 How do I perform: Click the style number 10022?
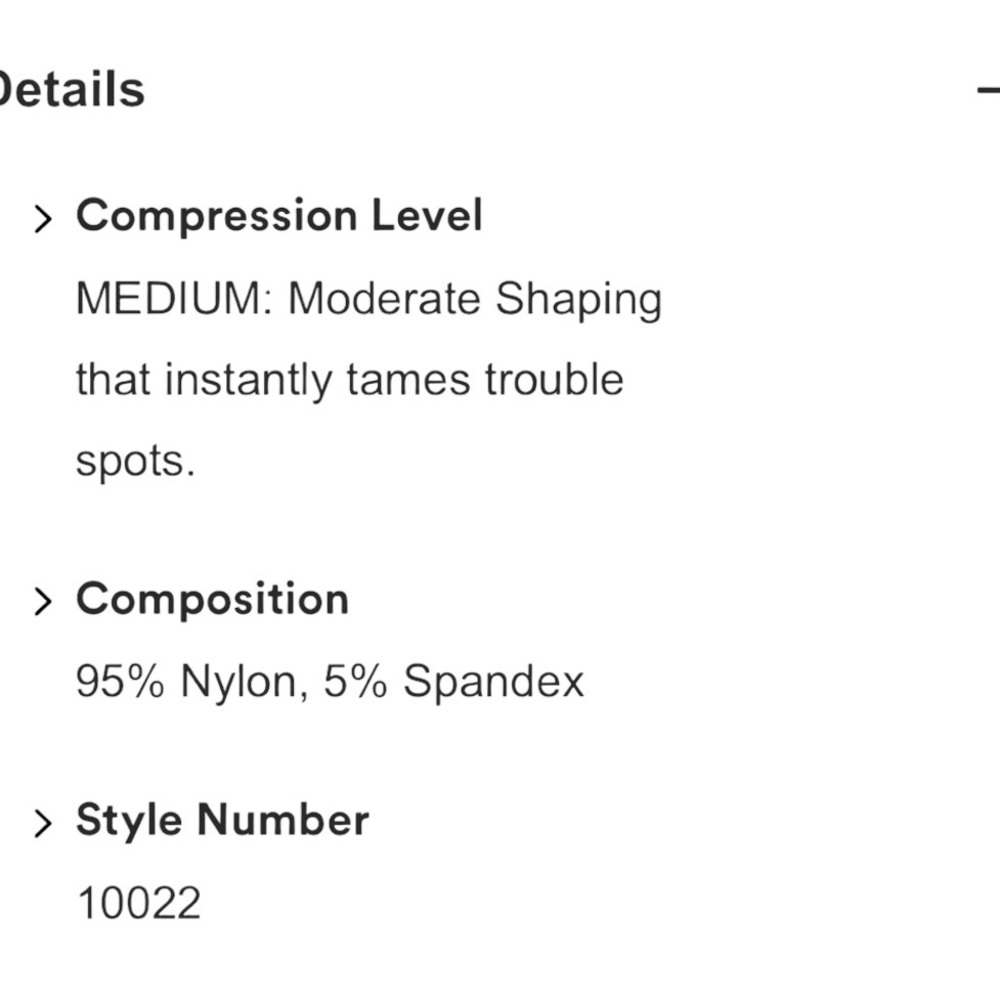point(138,904)
